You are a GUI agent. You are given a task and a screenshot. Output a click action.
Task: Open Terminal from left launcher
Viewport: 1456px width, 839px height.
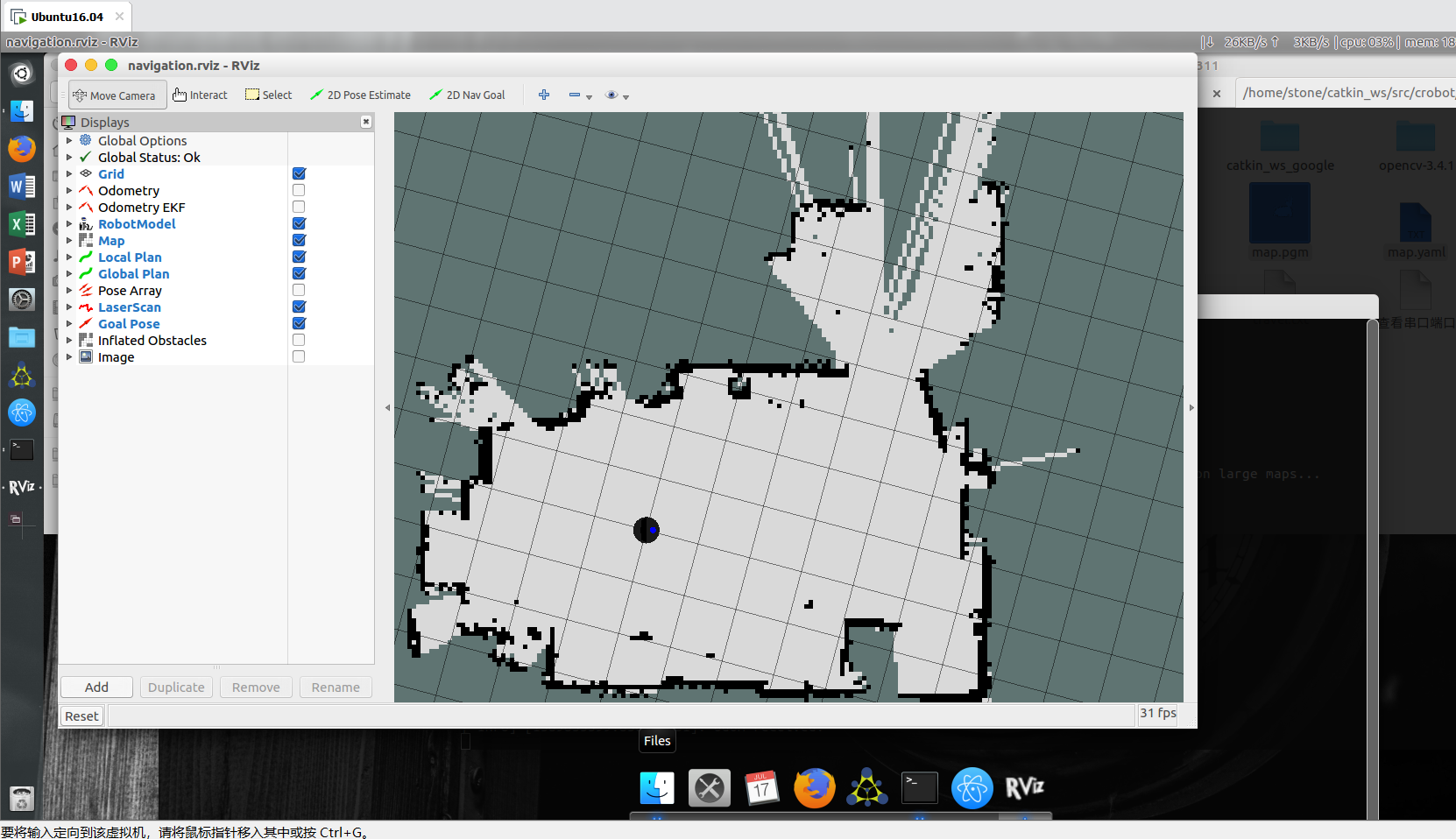[x=22, y=450]
